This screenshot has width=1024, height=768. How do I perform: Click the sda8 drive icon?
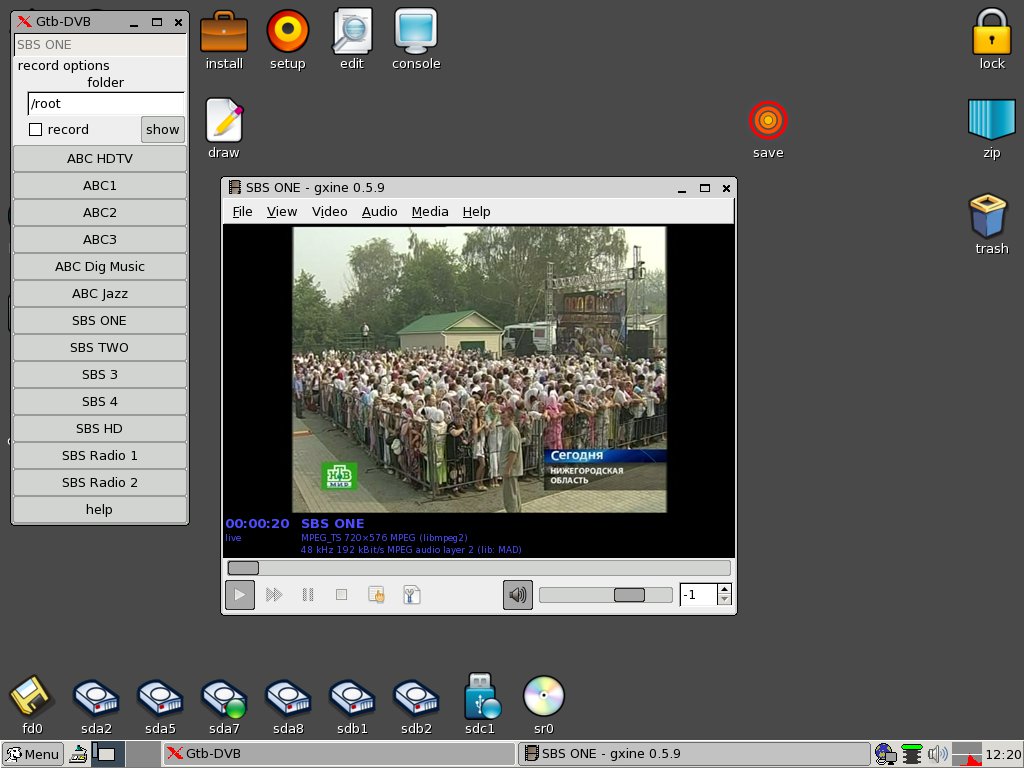point(288,705)
